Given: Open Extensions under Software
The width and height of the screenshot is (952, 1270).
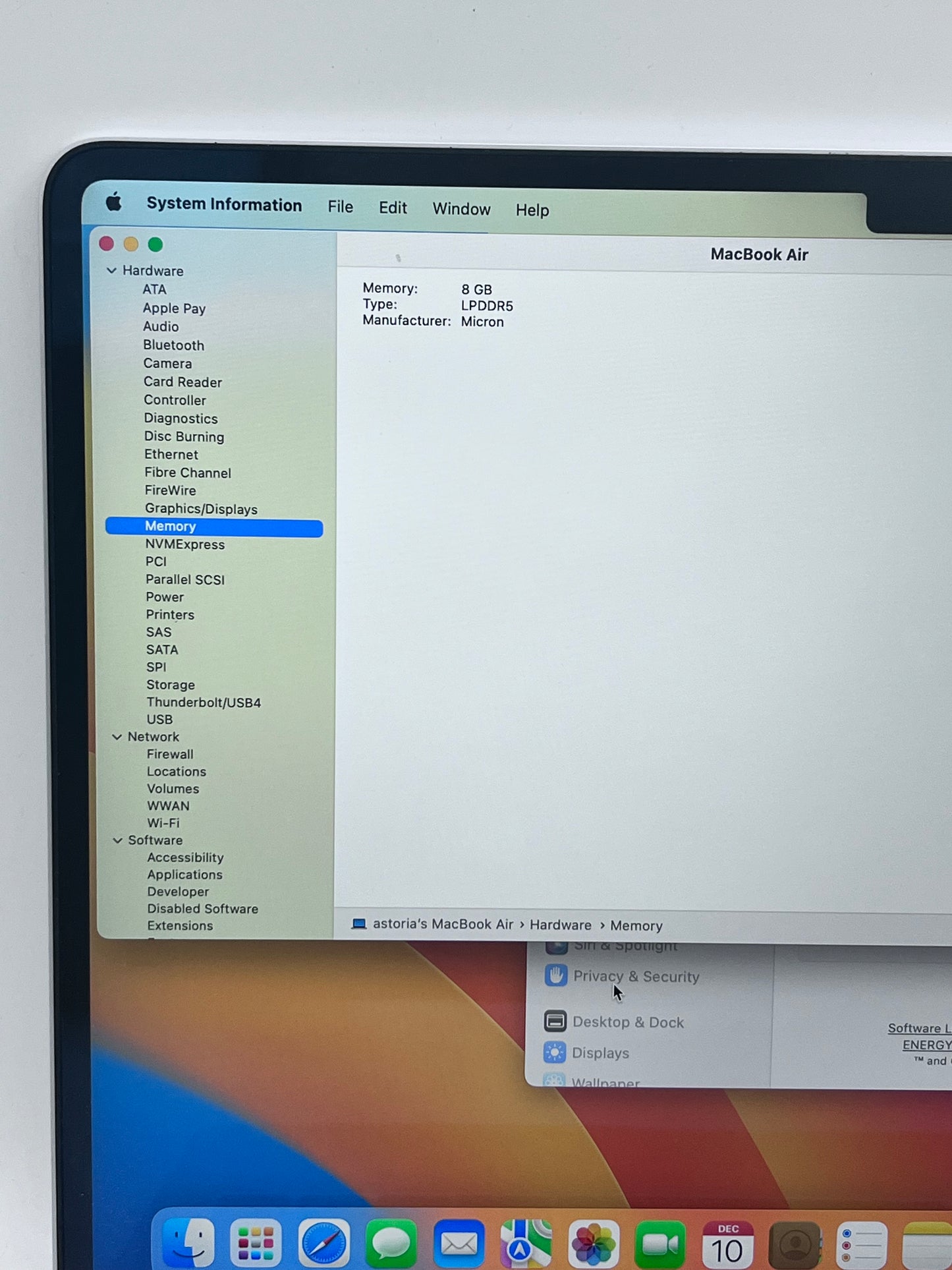Looking at the screenshot, I should click(x=180, y=926).
